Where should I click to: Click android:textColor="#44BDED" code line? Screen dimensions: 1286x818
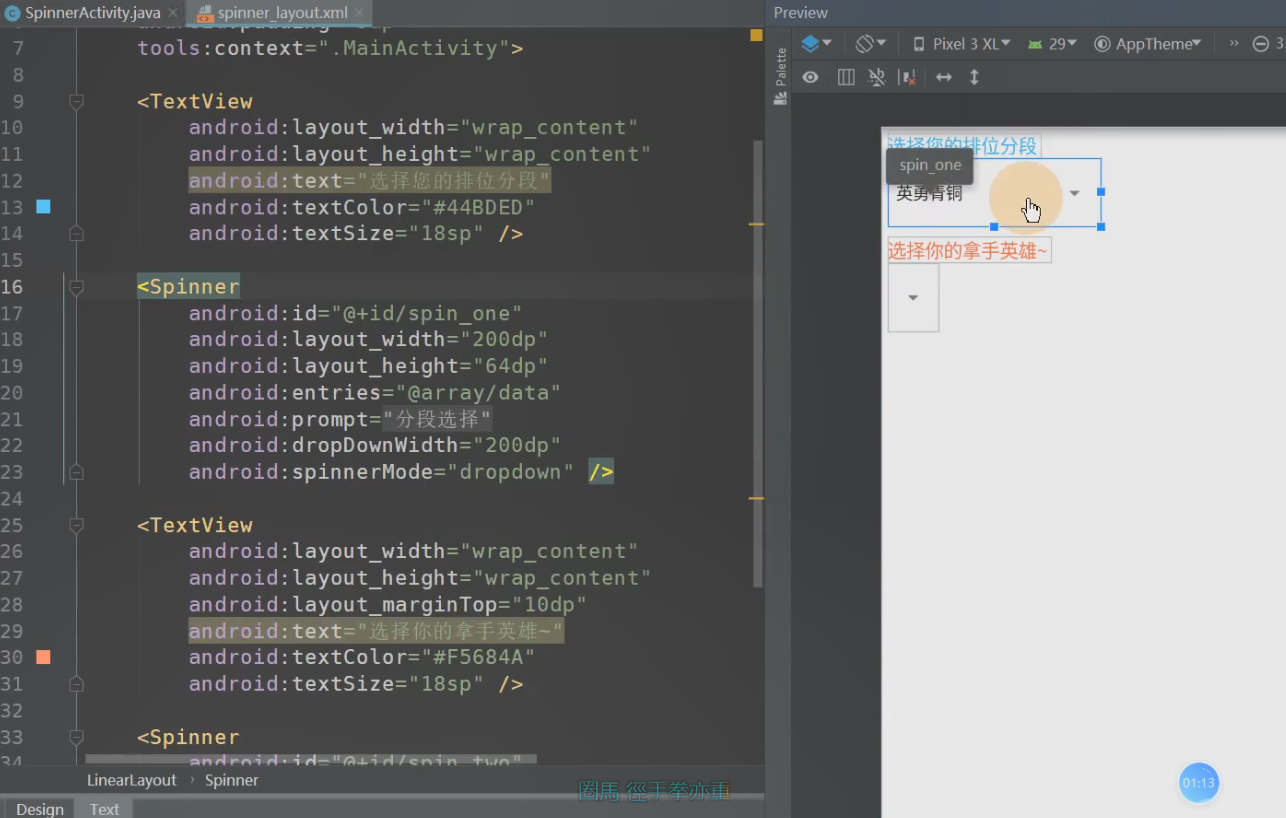[x=362, y=207]
